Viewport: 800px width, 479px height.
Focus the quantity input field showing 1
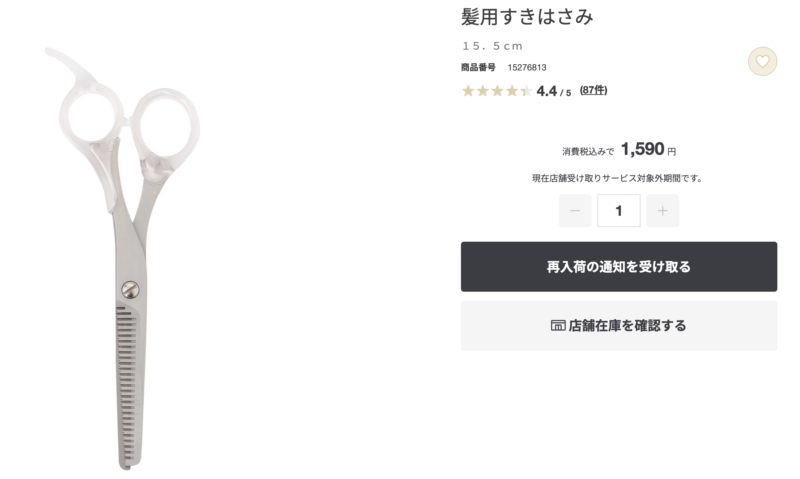(x=619, y=211)
